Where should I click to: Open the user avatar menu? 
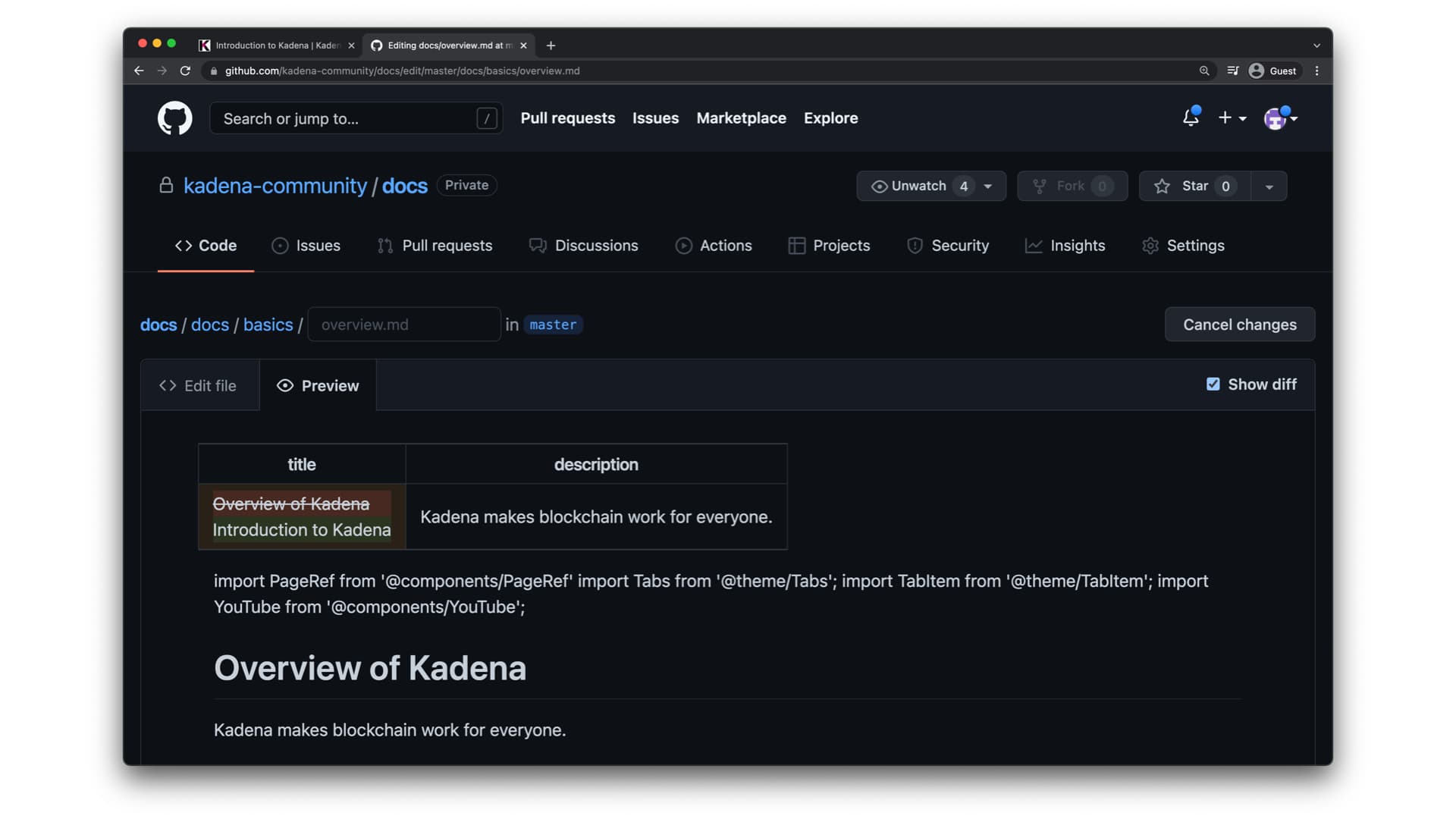[x=1280, y=118]
